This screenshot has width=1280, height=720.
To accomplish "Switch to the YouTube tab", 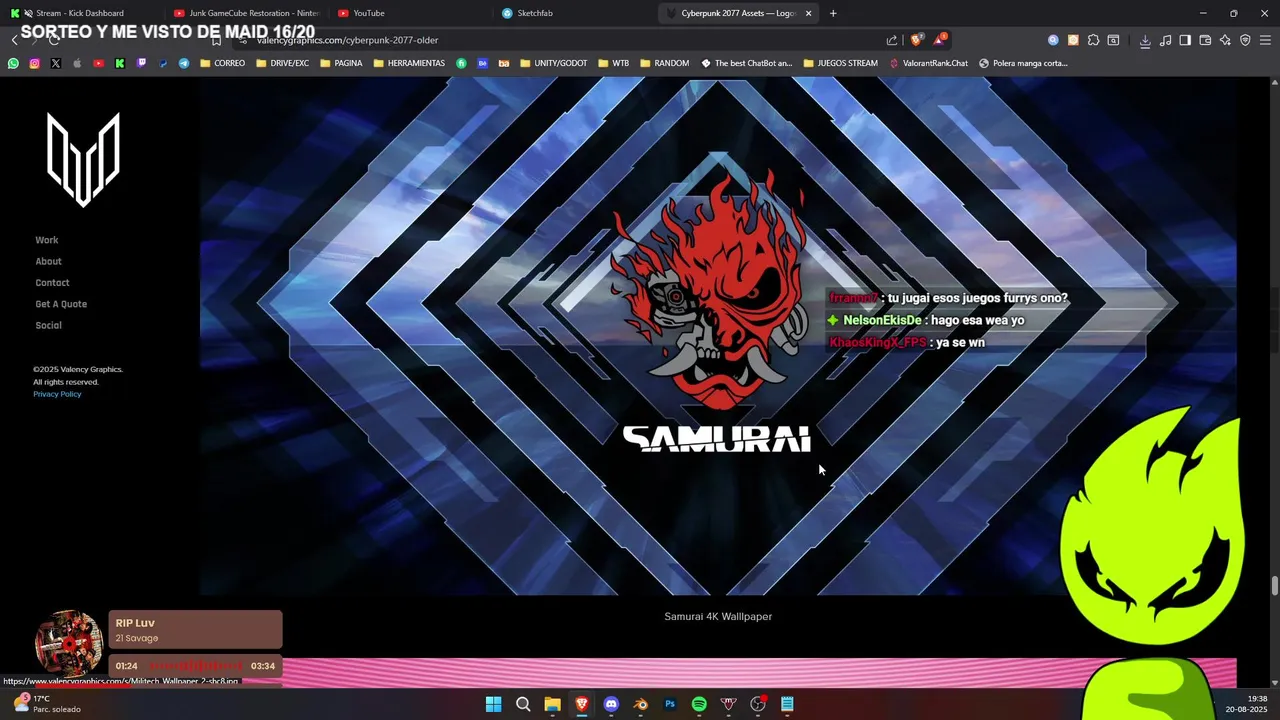I will (410, 13).
